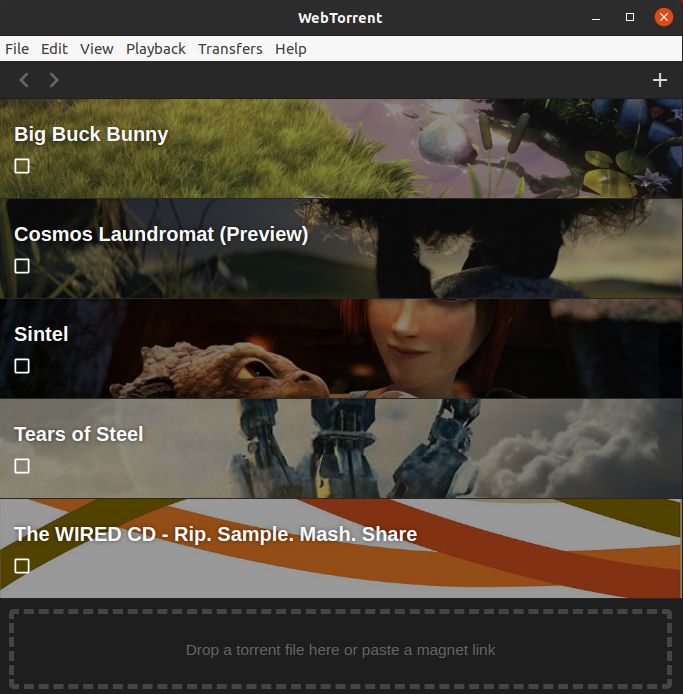The image size is (683, 694).
Task: Click the drop torrent file area
Action: [341, 649]
